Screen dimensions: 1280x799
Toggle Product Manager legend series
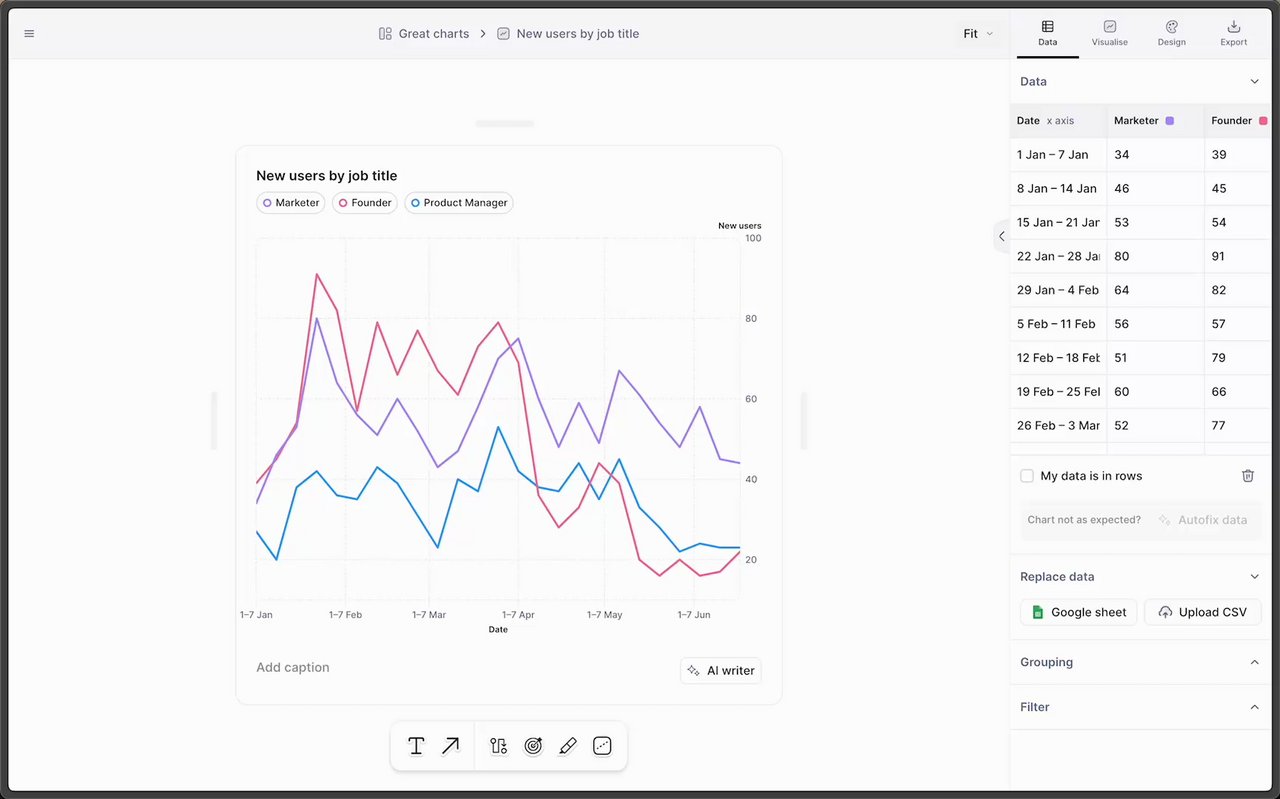[x=459, y=203]
